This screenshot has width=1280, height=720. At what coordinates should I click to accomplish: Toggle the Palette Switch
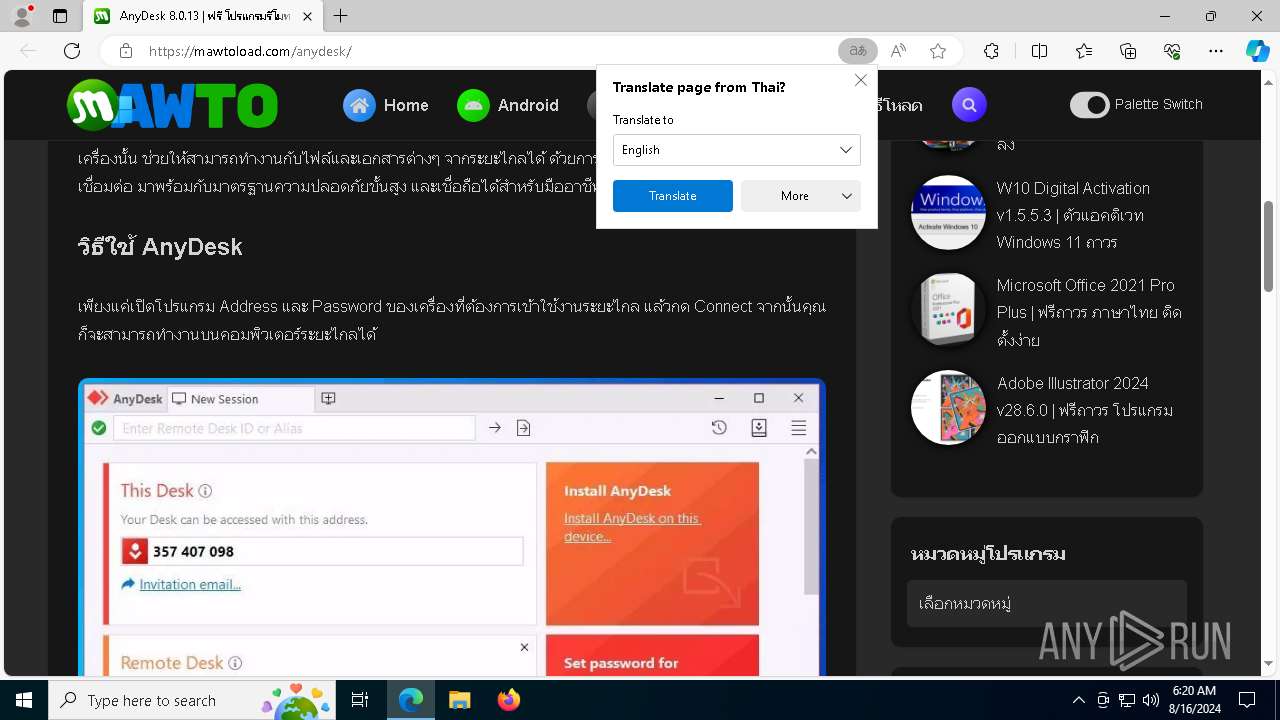click(1089, 105)
